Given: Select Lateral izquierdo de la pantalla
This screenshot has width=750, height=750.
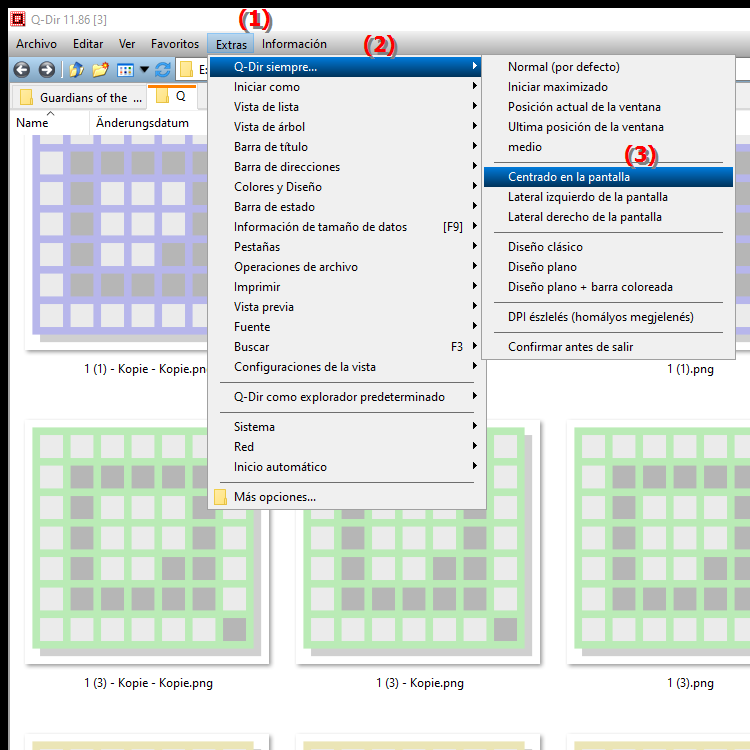Looking at the screenshot, I should [x=608, y=197].
